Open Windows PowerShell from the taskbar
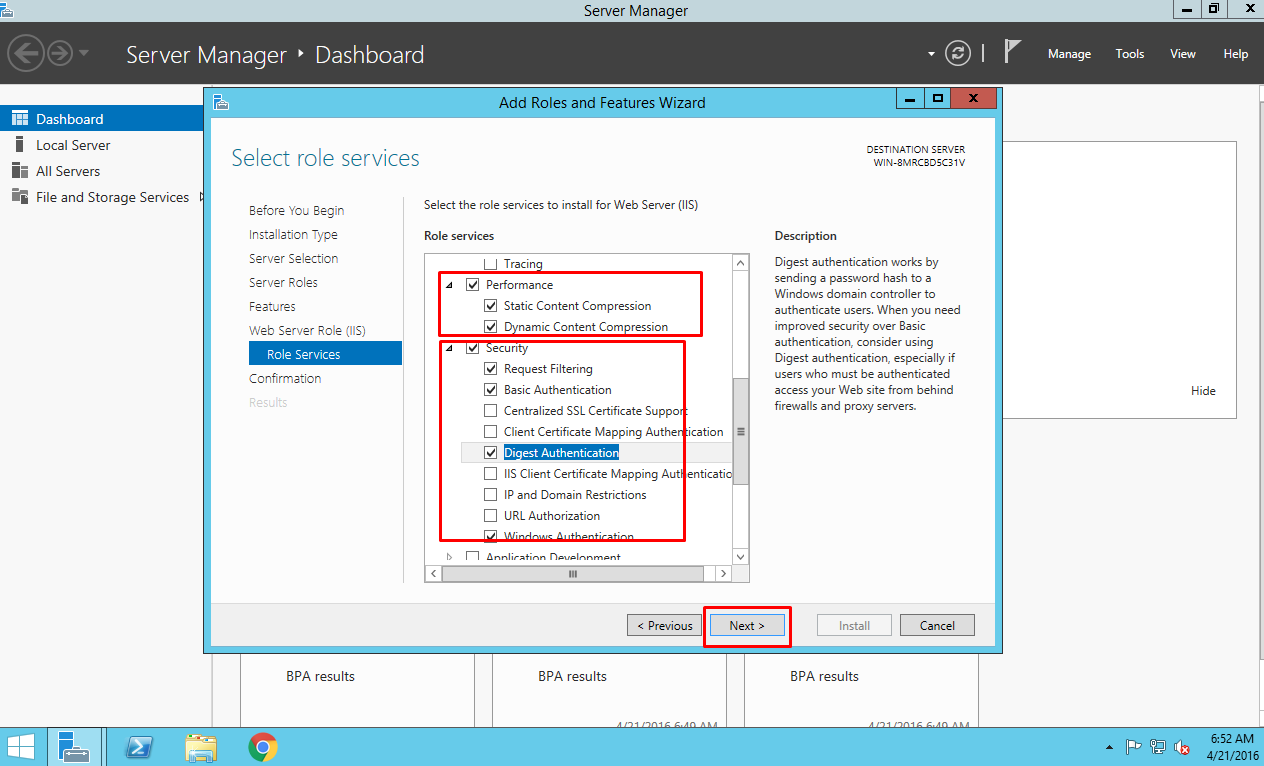Screen dimensions: 1264x766 [x=138, y=746]
